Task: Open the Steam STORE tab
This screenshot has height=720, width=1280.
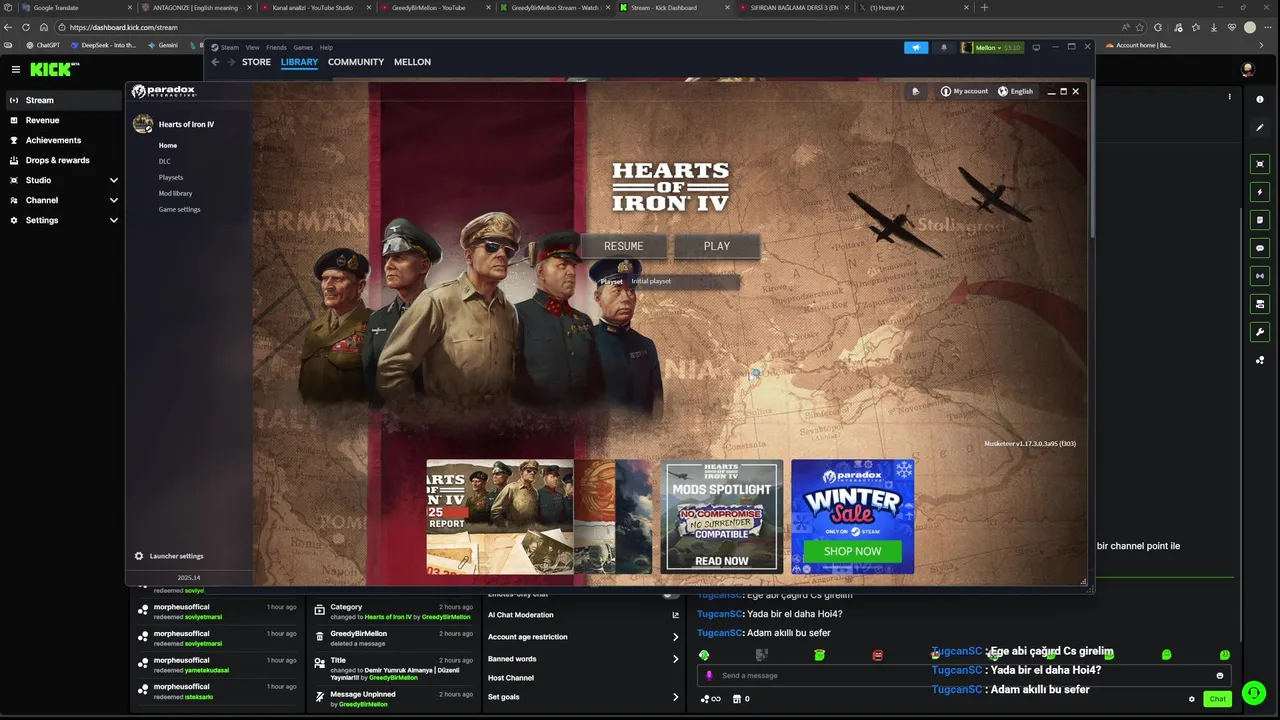Action: [256, 62]
